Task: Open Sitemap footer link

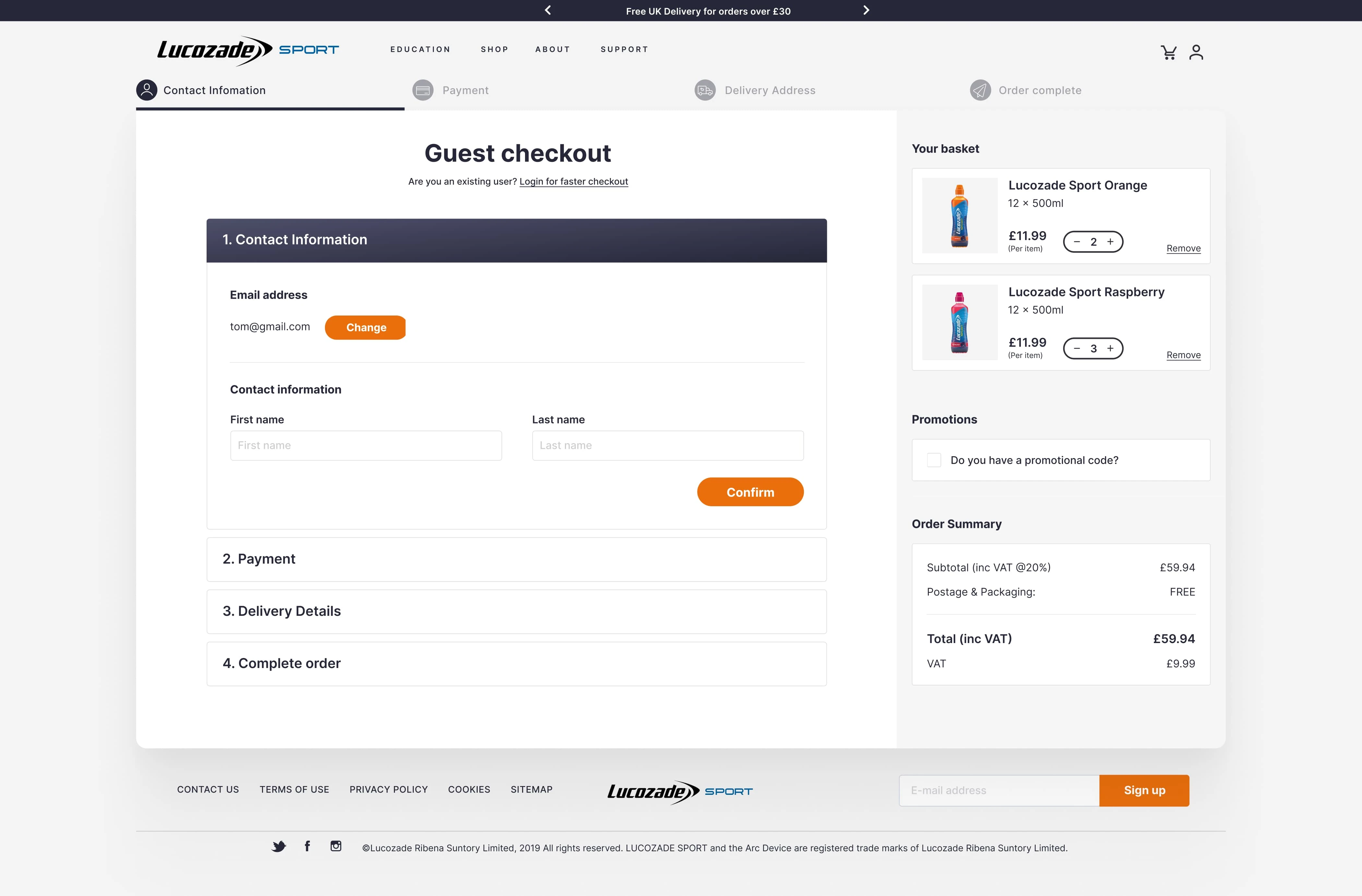Action: (x=532, y=790)
